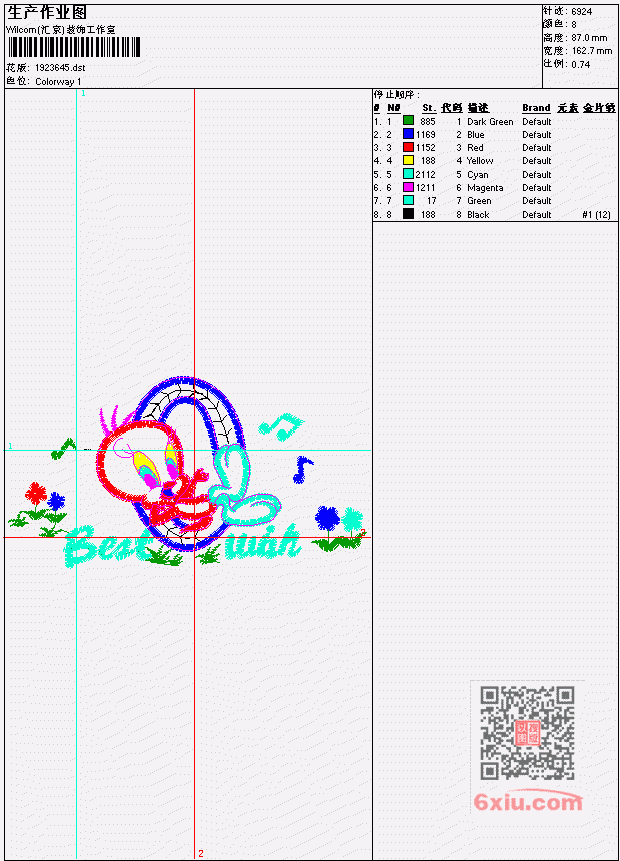Select the Cyan swatch in row 5
This screenshot has width=620, height=861.
pyautogui.click(x=408, y=174)
